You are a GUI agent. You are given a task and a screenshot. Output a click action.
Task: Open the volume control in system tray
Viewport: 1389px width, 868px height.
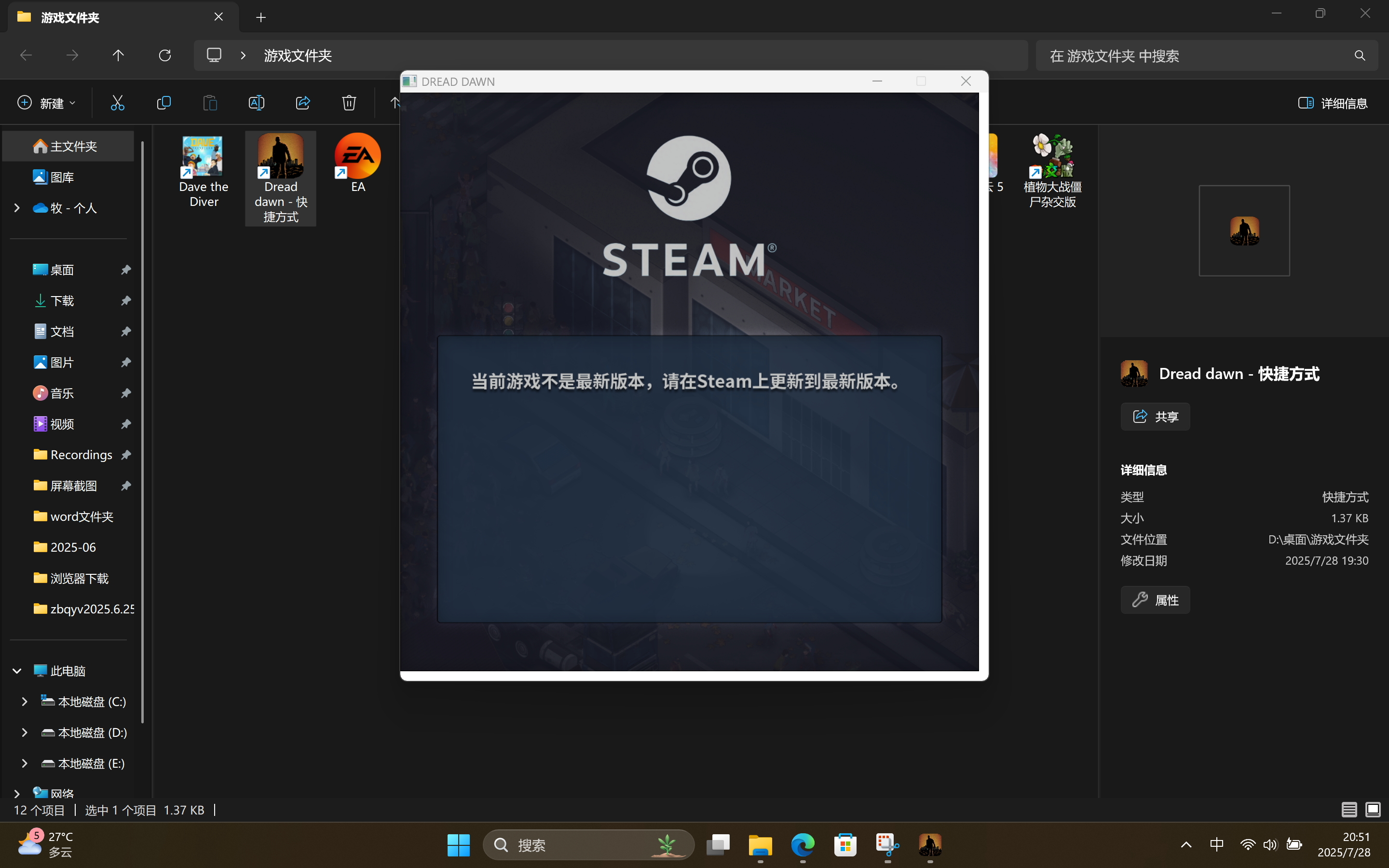[x=1269, y=844]
